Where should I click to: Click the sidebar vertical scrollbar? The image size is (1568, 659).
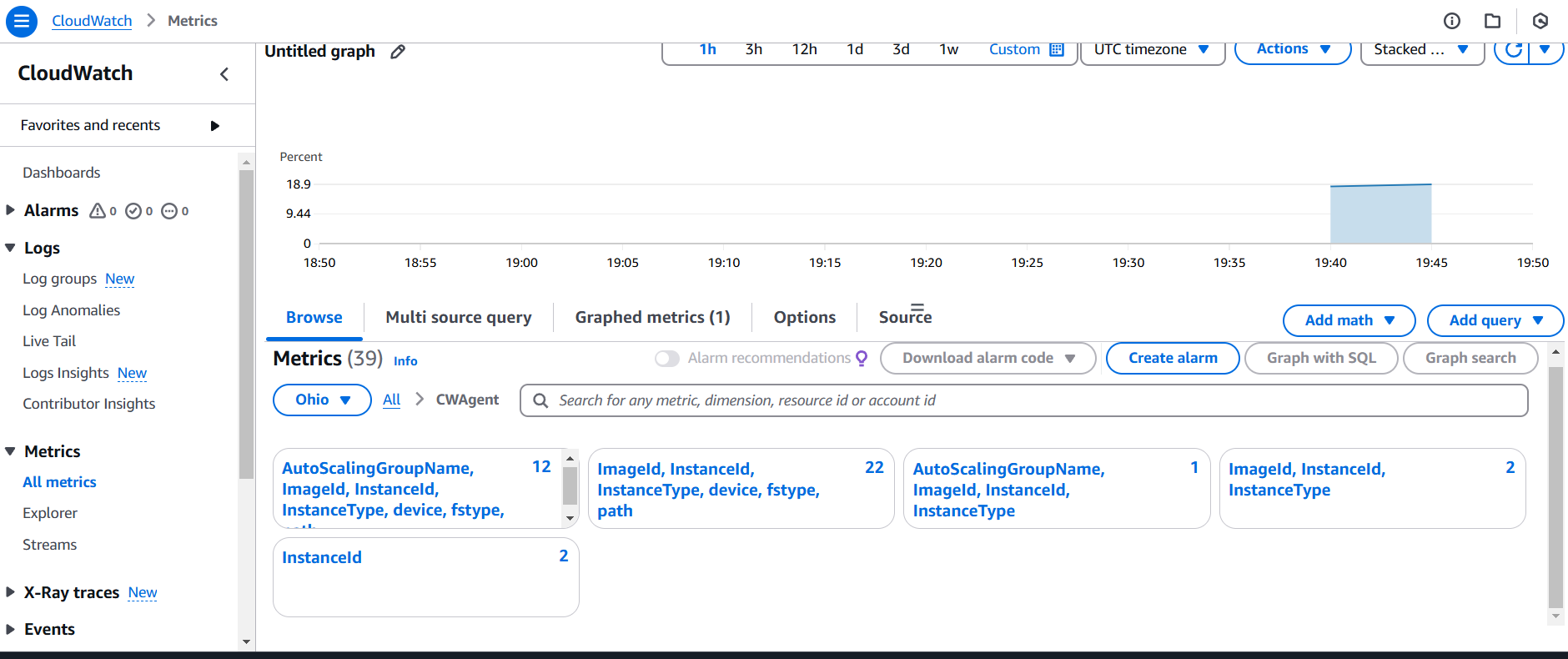click(246, 324)
